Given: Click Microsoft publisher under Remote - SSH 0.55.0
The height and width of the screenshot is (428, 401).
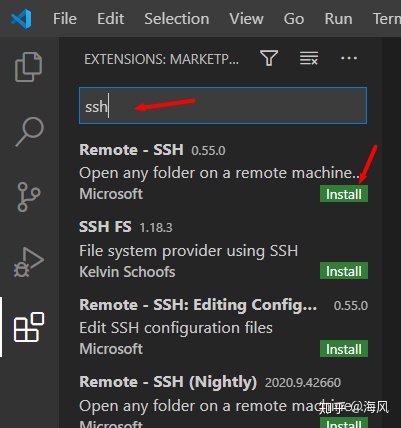Looking at the screenshot, I should click(x=111, y=194).
